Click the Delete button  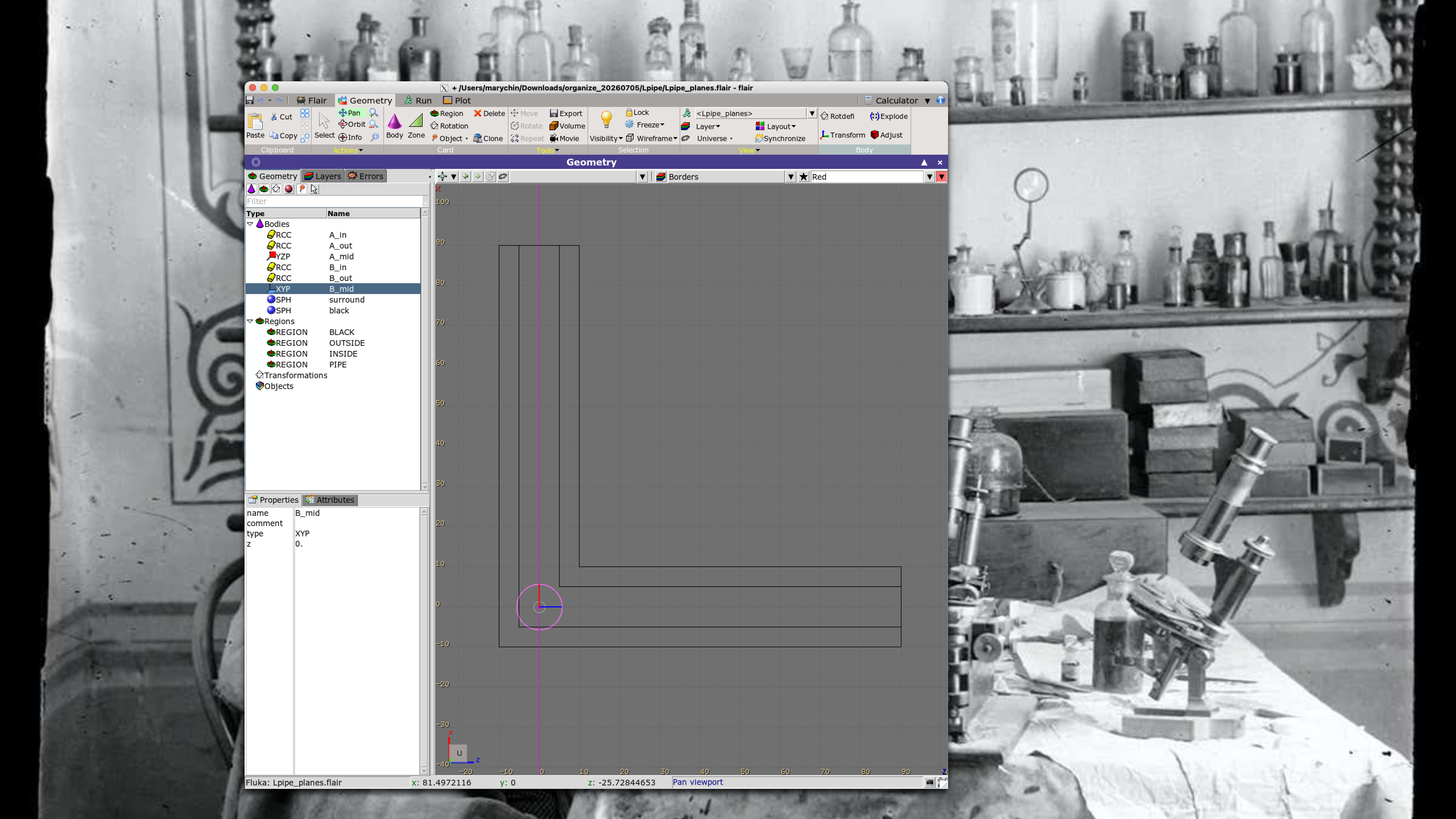489,114
